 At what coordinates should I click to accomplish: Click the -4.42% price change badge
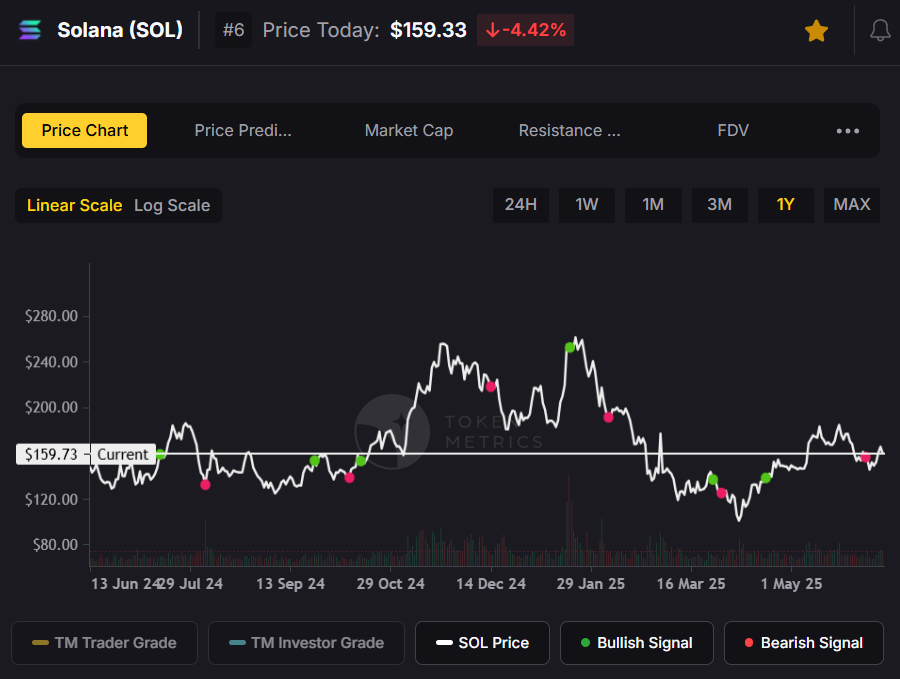[525, 30]
